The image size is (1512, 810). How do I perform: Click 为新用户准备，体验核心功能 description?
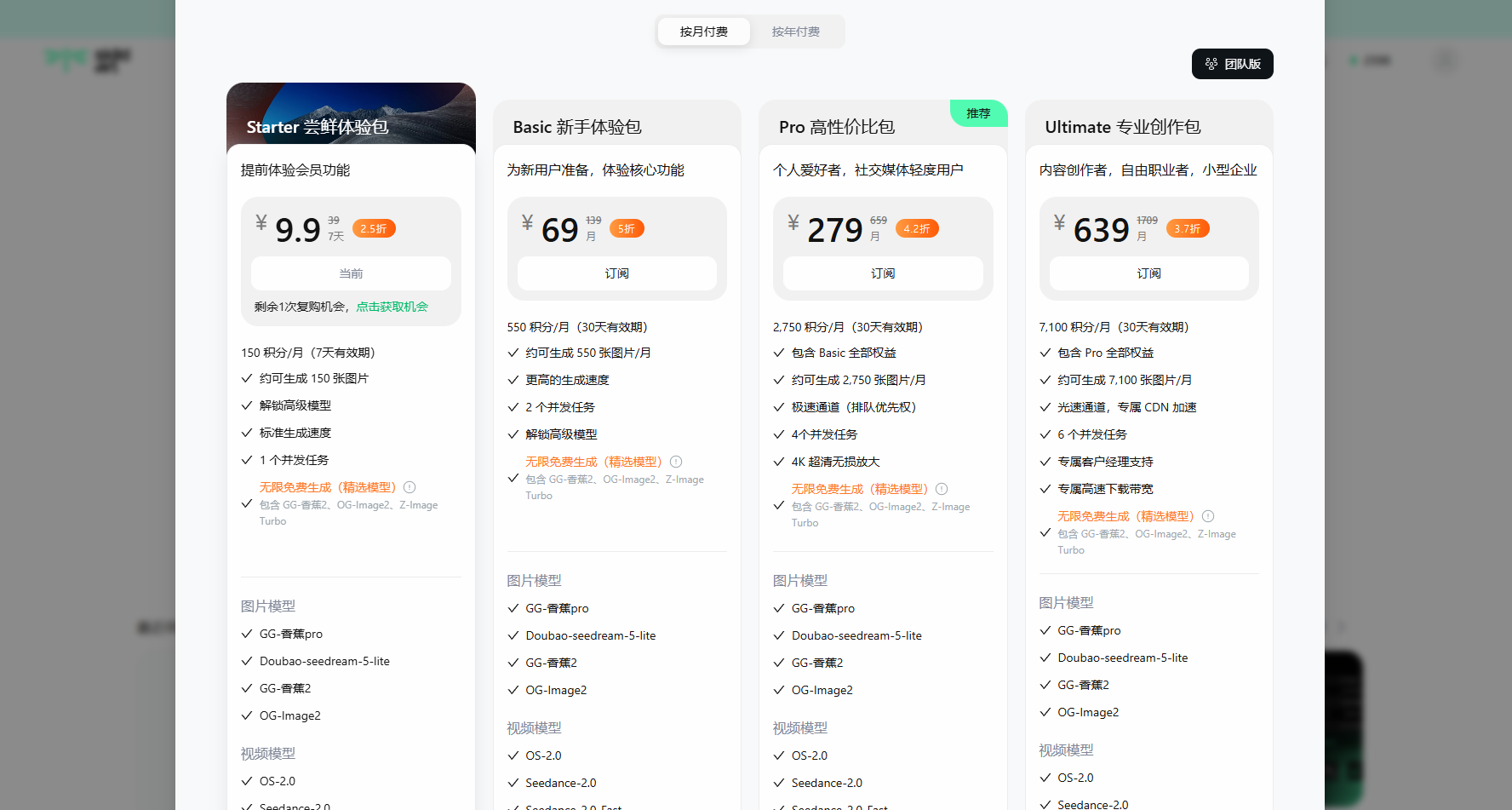coord(596,170)
